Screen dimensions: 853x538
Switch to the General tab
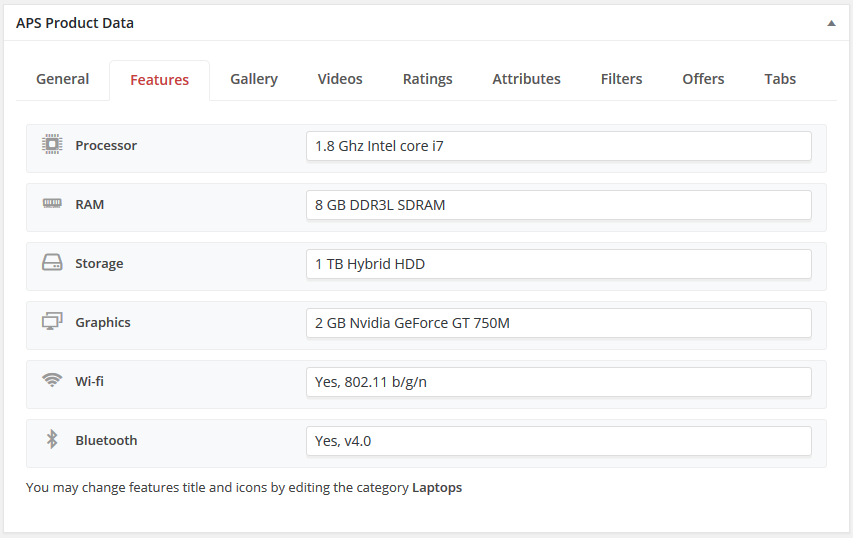(x=63, y=79)
